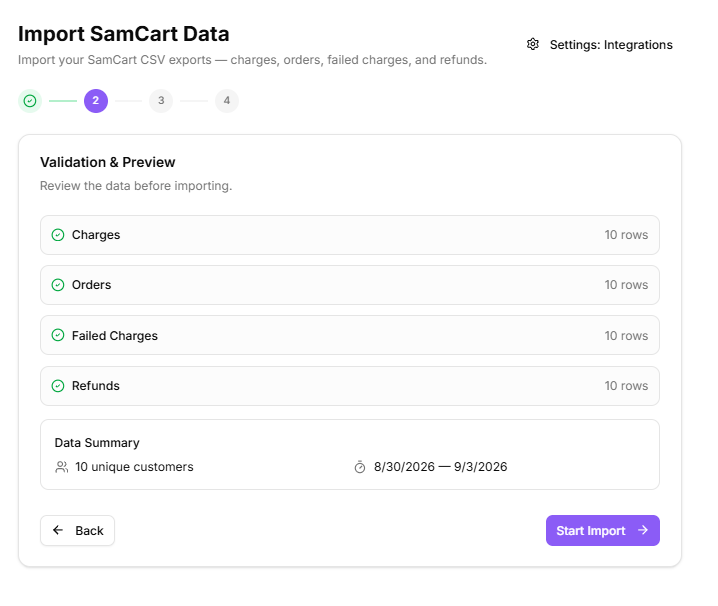Open Settings: Integrations link
Viewport: 718px width, 606px height.
[599, 44]
